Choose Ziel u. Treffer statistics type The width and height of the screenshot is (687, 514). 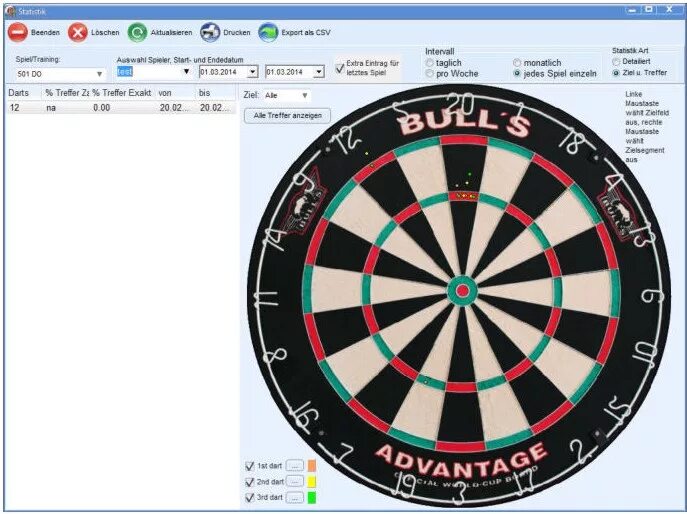pos(616,73)
